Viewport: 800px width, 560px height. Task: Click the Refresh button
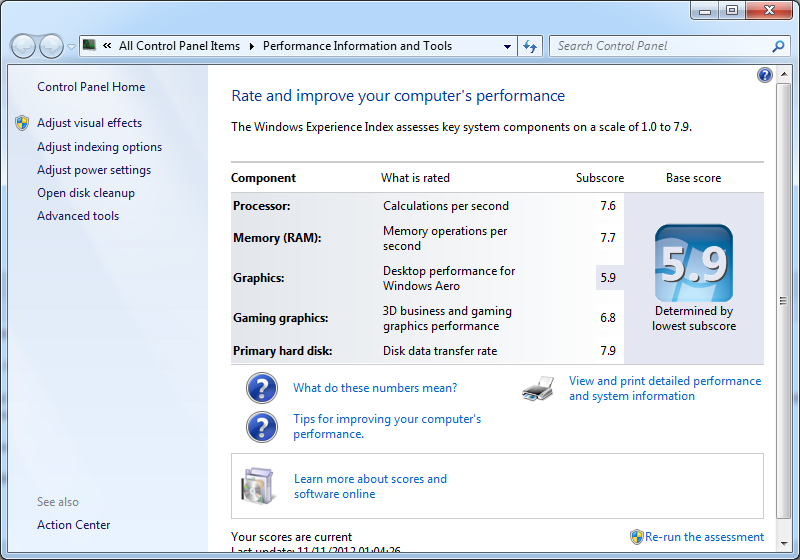pos(530,46)
